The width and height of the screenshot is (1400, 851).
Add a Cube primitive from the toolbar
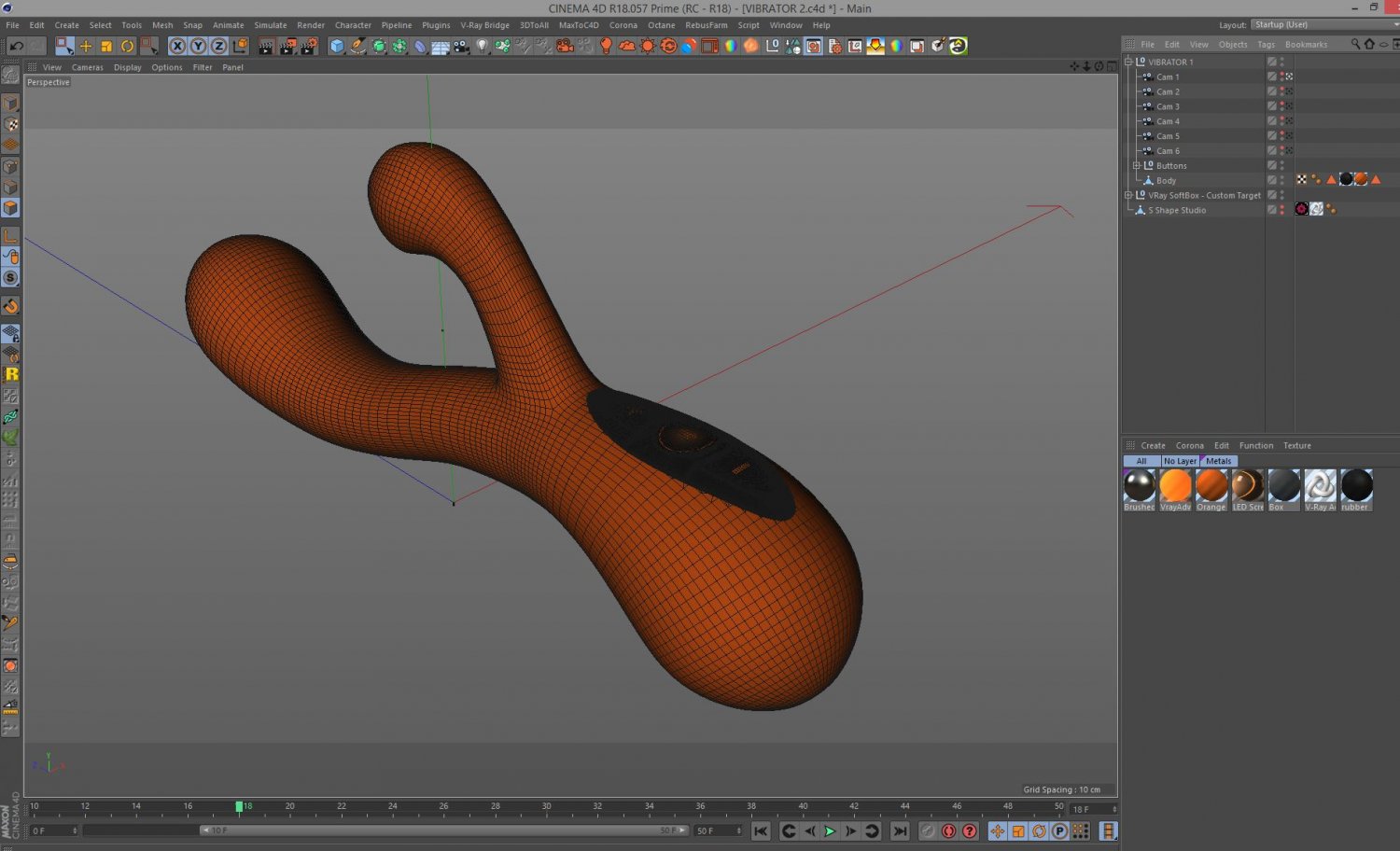(x=337, y=46)
